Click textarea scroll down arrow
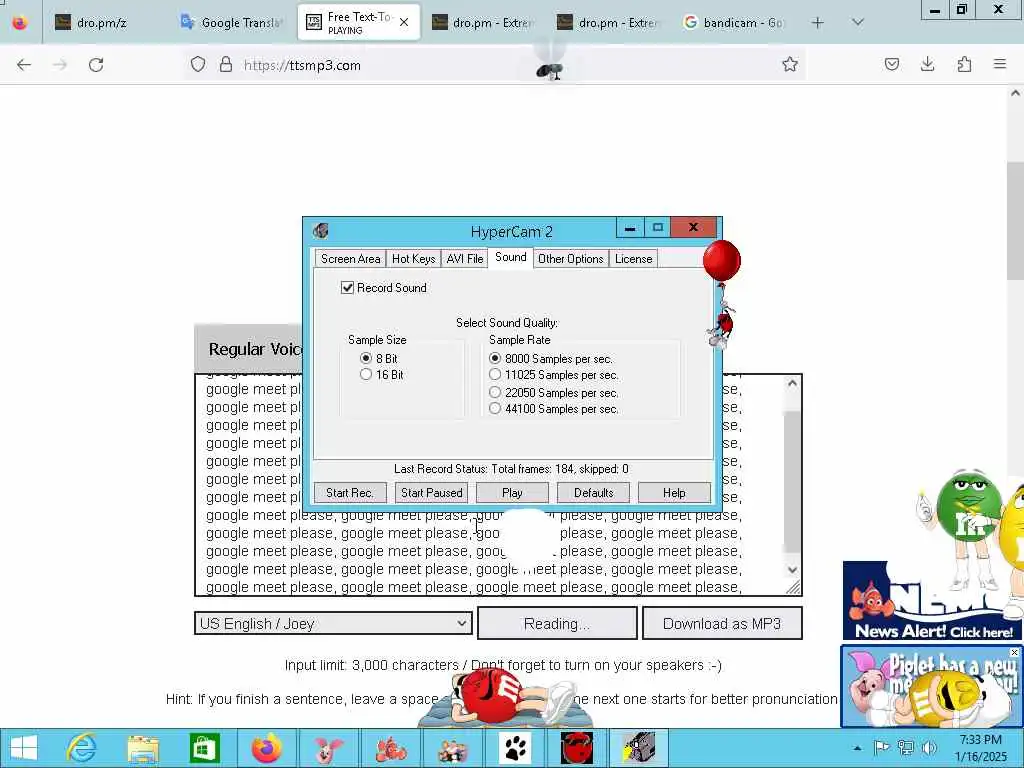The image size is (1024, 768). click(792, 569)
